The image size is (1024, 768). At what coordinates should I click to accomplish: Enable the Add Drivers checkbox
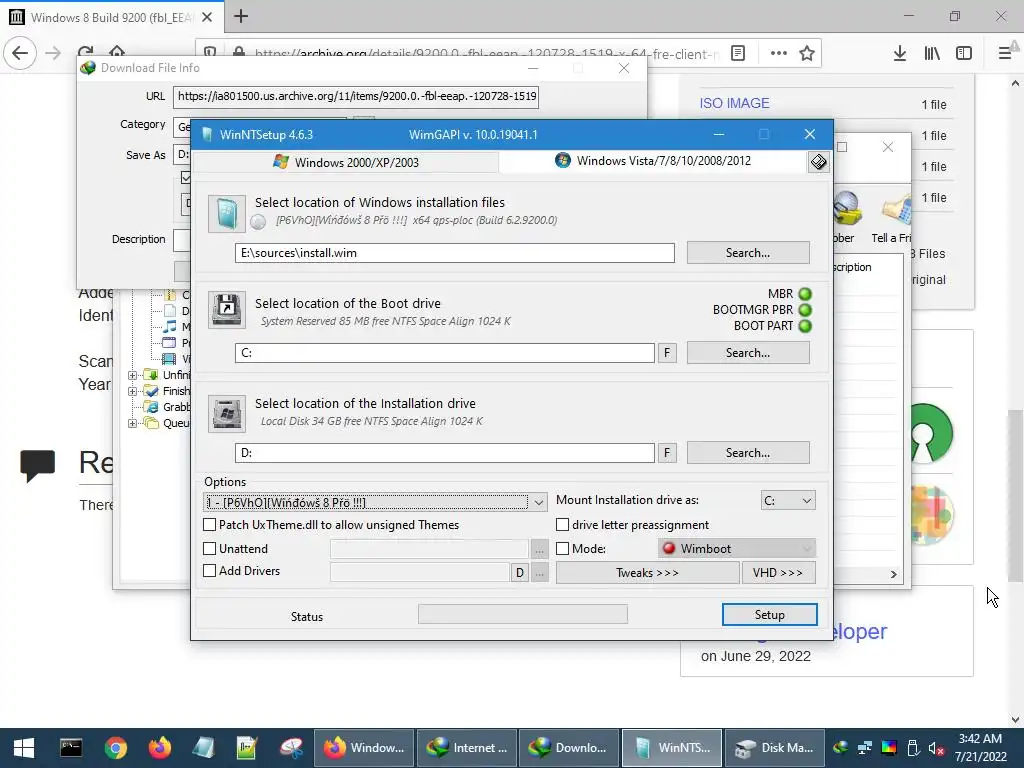(x=210, y=571)
